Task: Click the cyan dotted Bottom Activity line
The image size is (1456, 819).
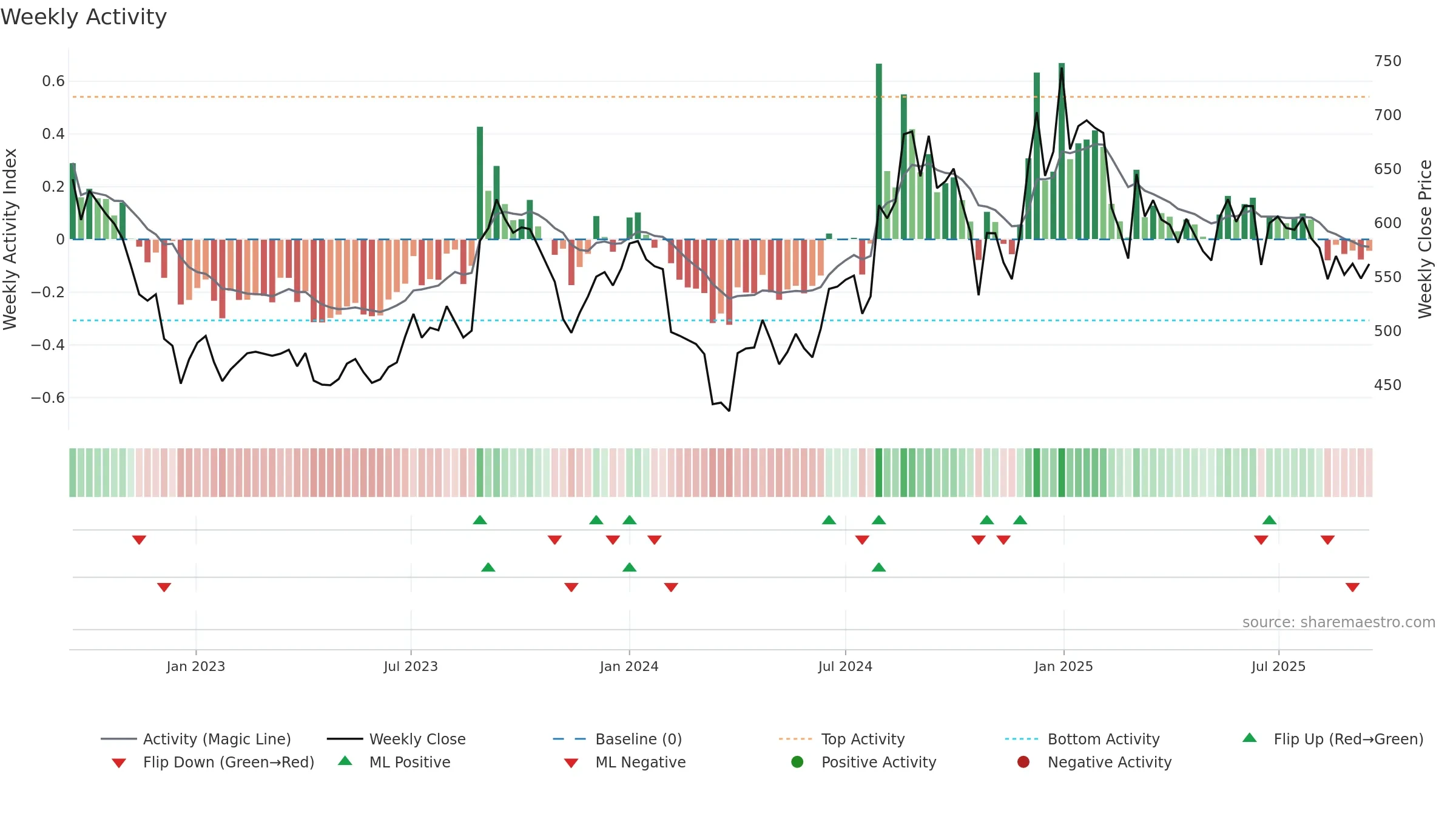Action: click(x=721, y=320)
